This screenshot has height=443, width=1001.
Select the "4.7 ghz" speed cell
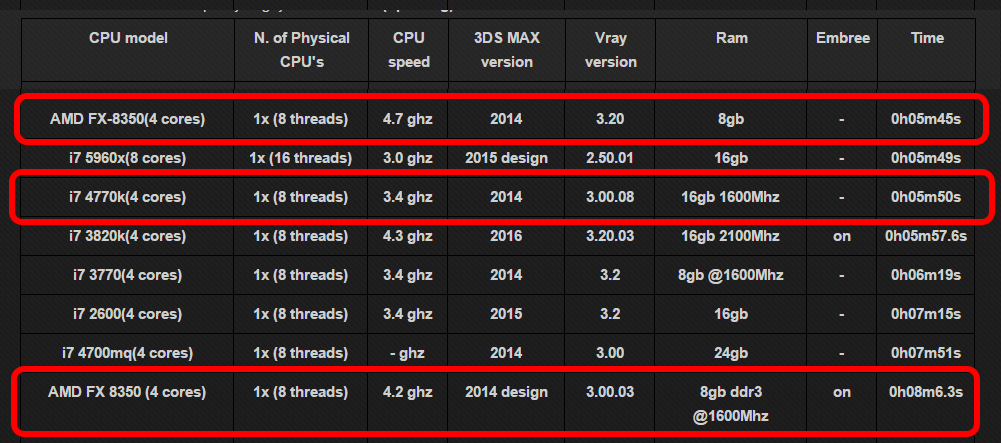409,119
